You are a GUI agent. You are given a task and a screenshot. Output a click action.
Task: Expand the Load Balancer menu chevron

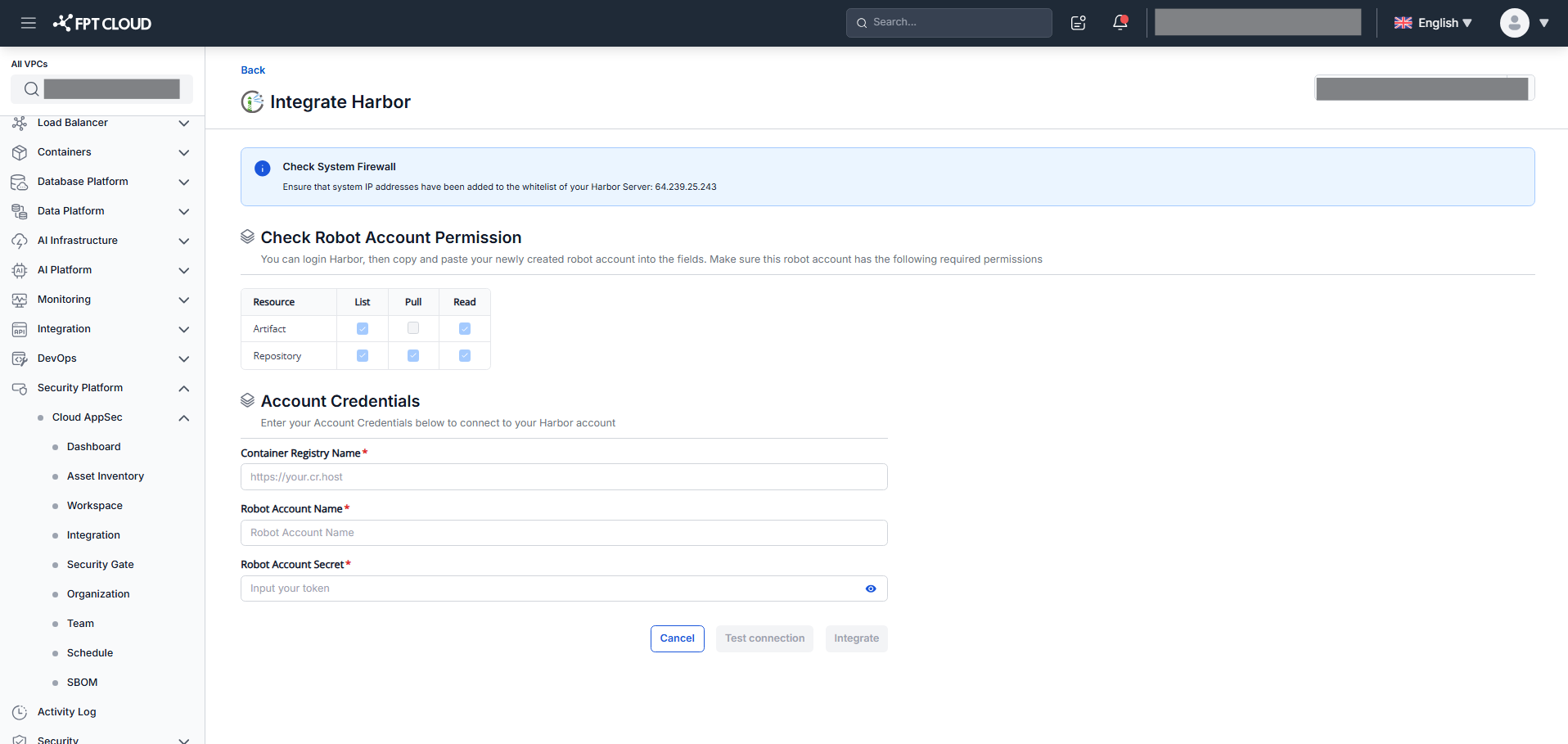coord(184,123)
